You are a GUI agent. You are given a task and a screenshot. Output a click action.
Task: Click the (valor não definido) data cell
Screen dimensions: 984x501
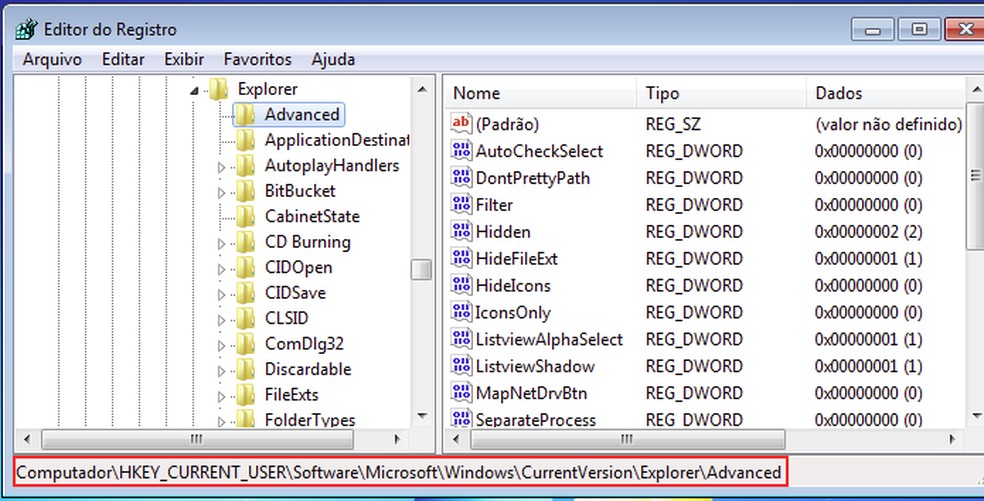tap(888, 124)
